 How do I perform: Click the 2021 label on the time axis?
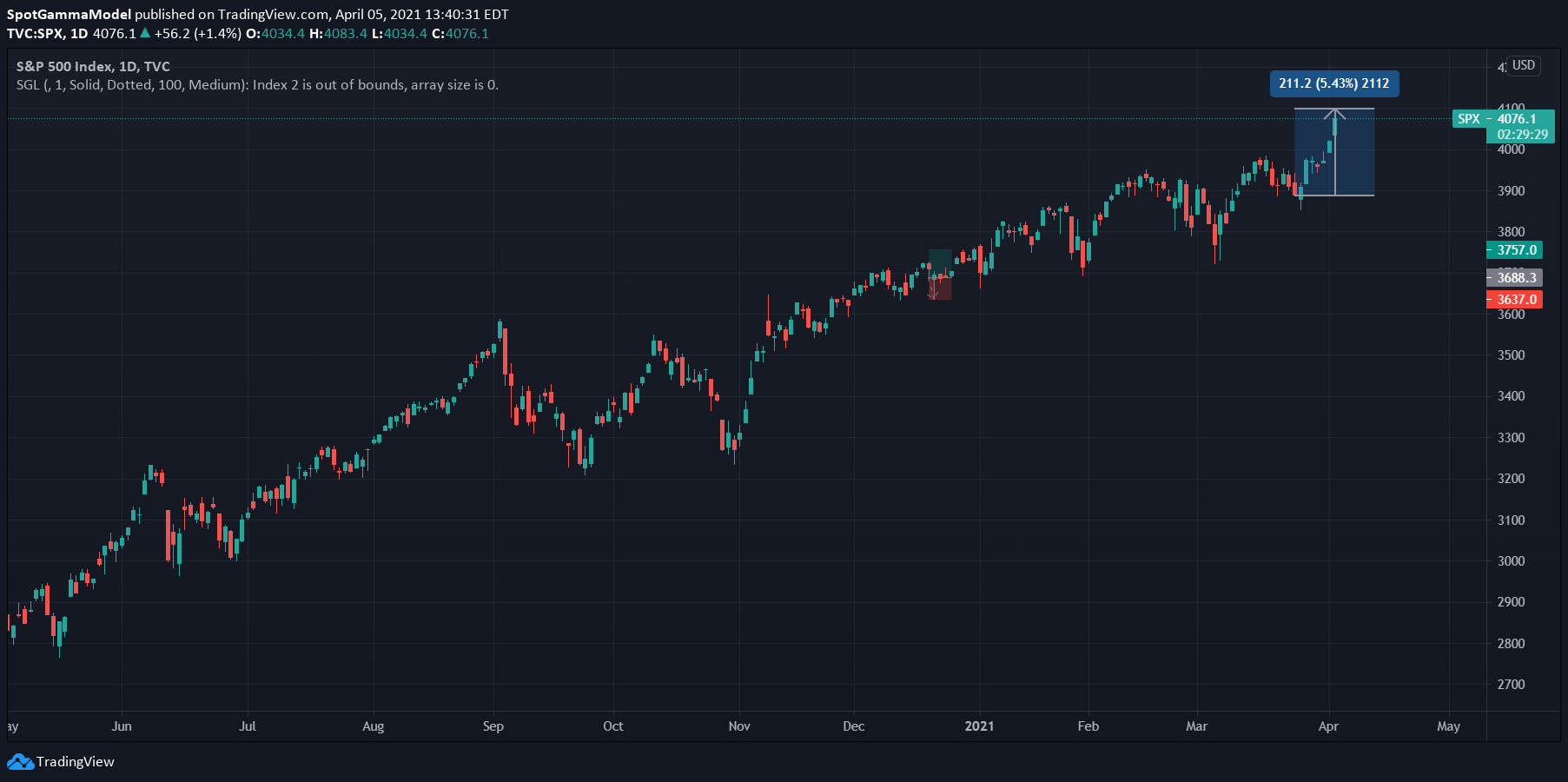[980, 726]
